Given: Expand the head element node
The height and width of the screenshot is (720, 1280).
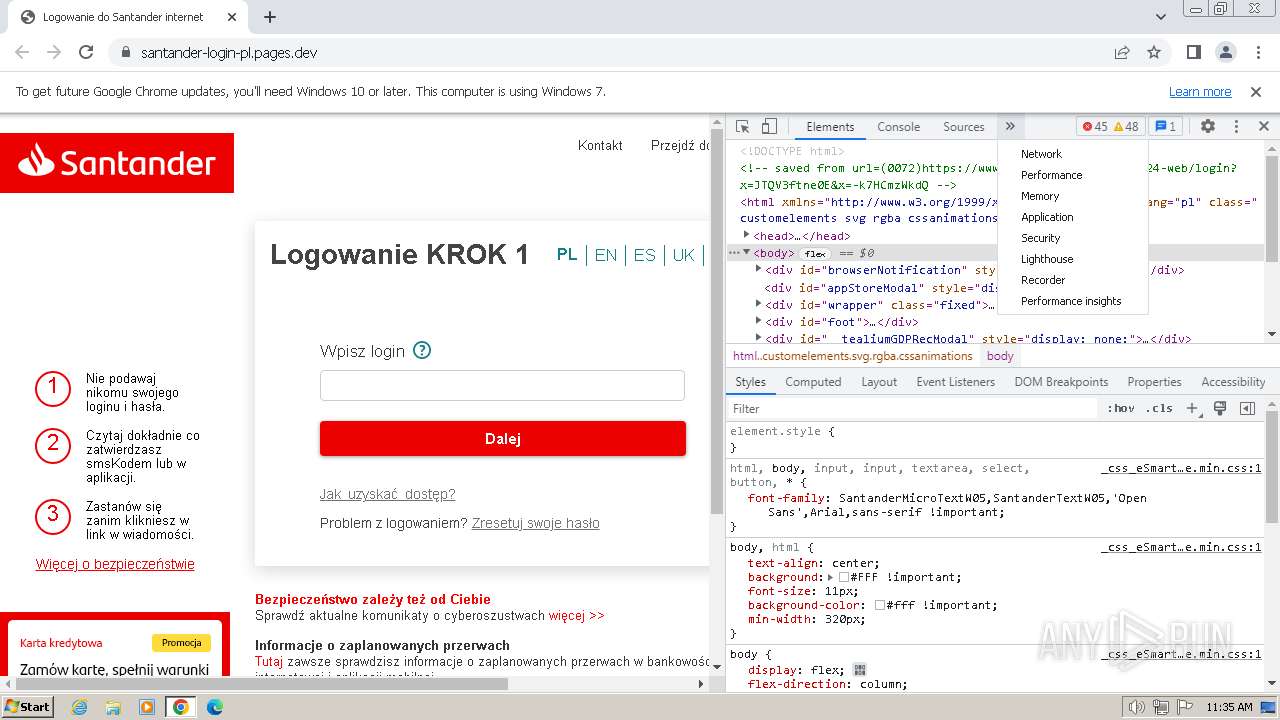Looking at the screenshot, I should coord(746,235).
